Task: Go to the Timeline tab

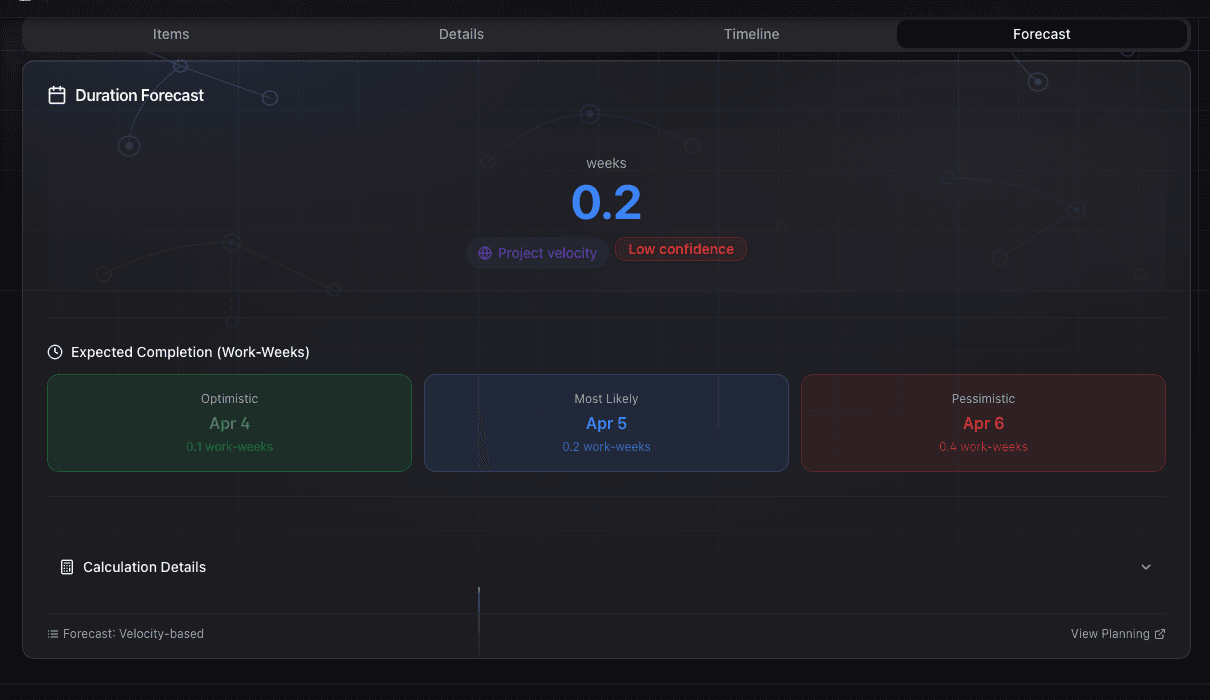Action: [x=751, y=34]
